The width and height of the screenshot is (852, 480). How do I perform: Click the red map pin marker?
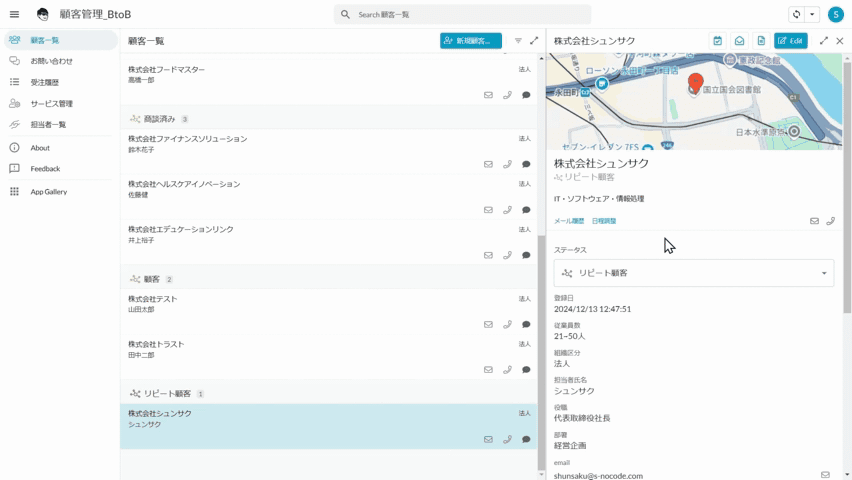pyautogui.click(x=695, y=83)
